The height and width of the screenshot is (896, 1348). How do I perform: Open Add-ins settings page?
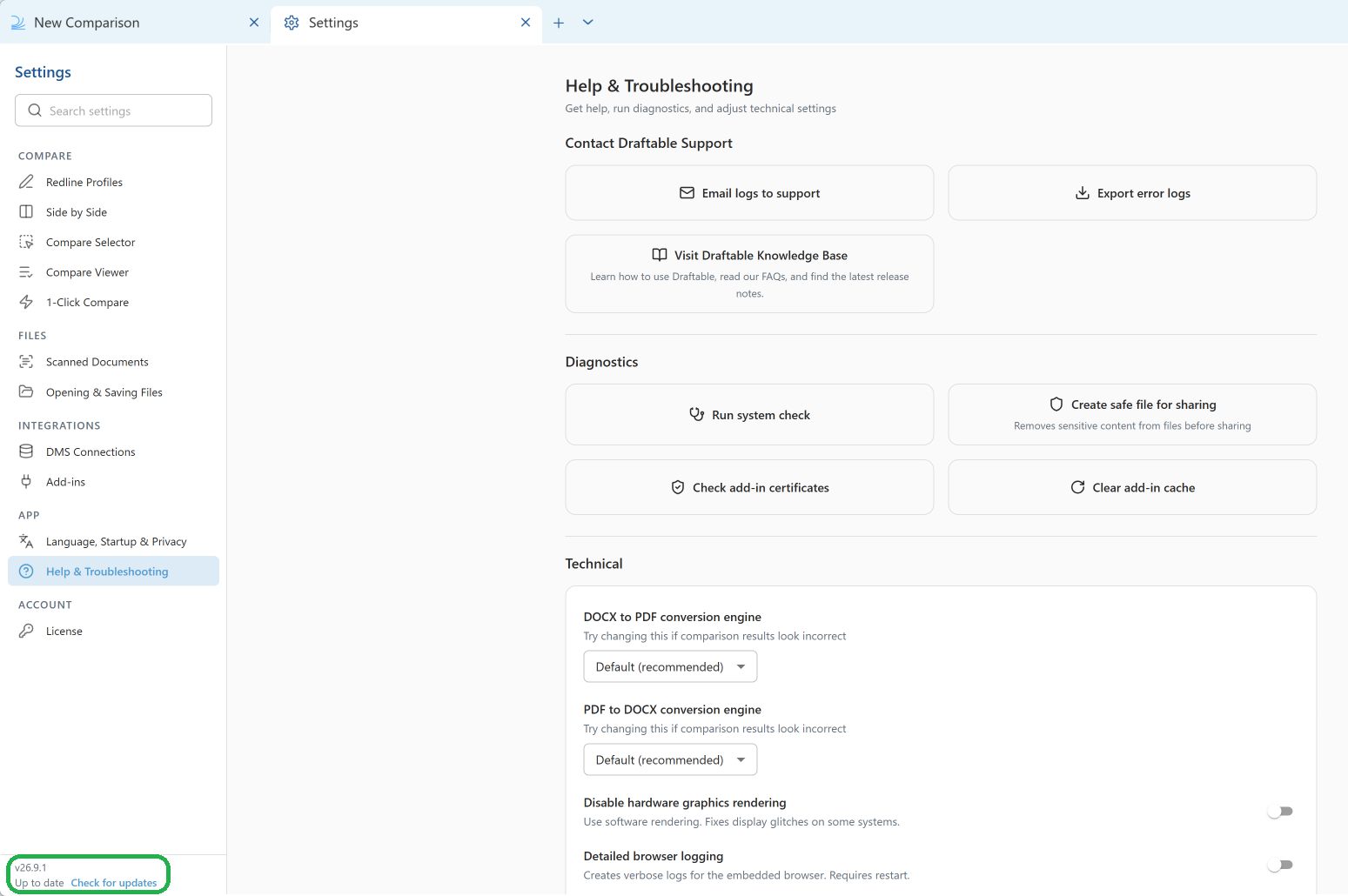113,481
